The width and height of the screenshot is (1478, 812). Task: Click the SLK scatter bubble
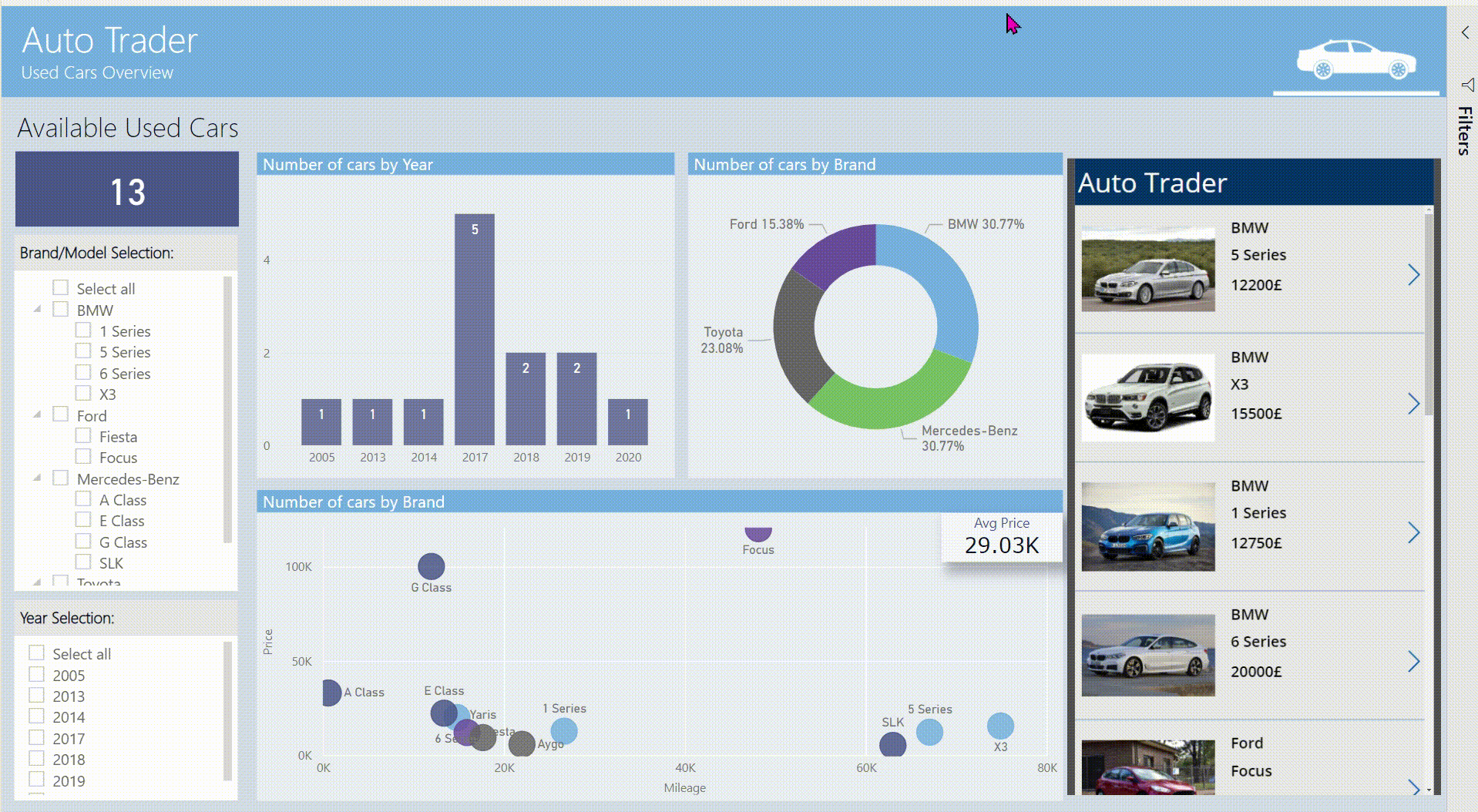(x=892, y=744)
